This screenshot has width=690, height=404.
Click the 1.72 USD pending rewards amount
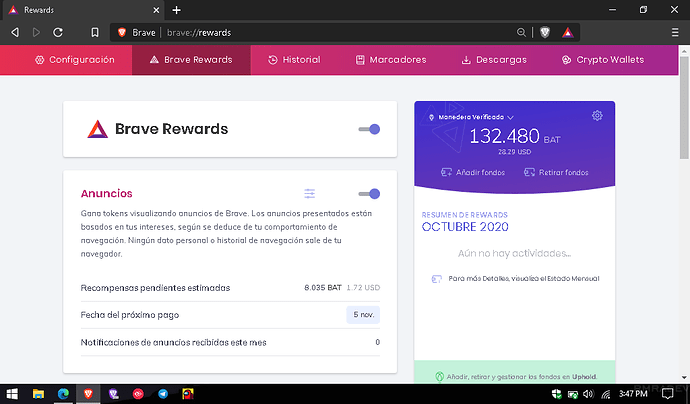pos(363,288)
